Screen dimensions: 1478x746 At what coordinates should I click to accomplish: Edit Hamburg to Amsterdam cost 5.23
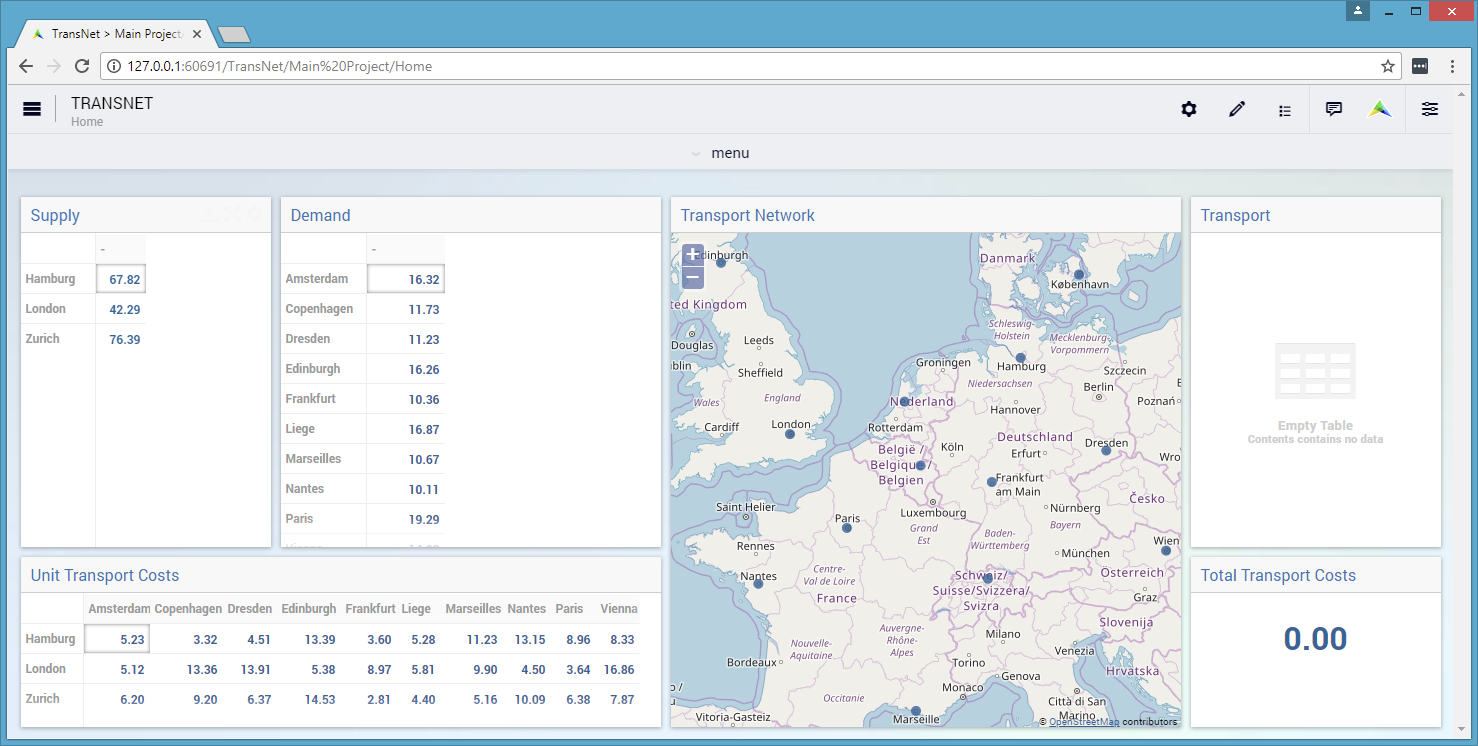tap(117, 639)
